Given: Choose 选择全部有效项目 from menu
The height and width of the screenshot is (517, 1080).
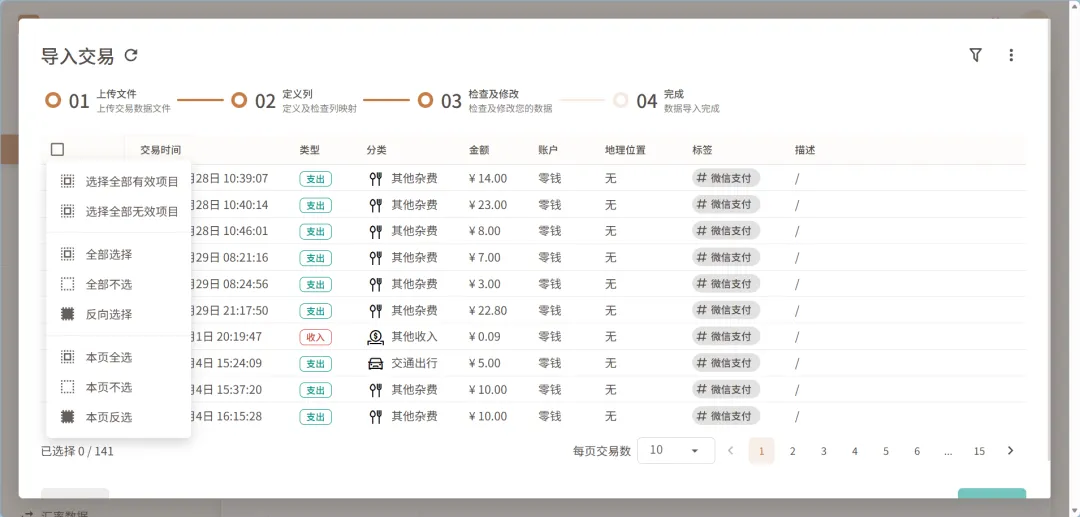Looking at the screenshot, I should point(118,182).
